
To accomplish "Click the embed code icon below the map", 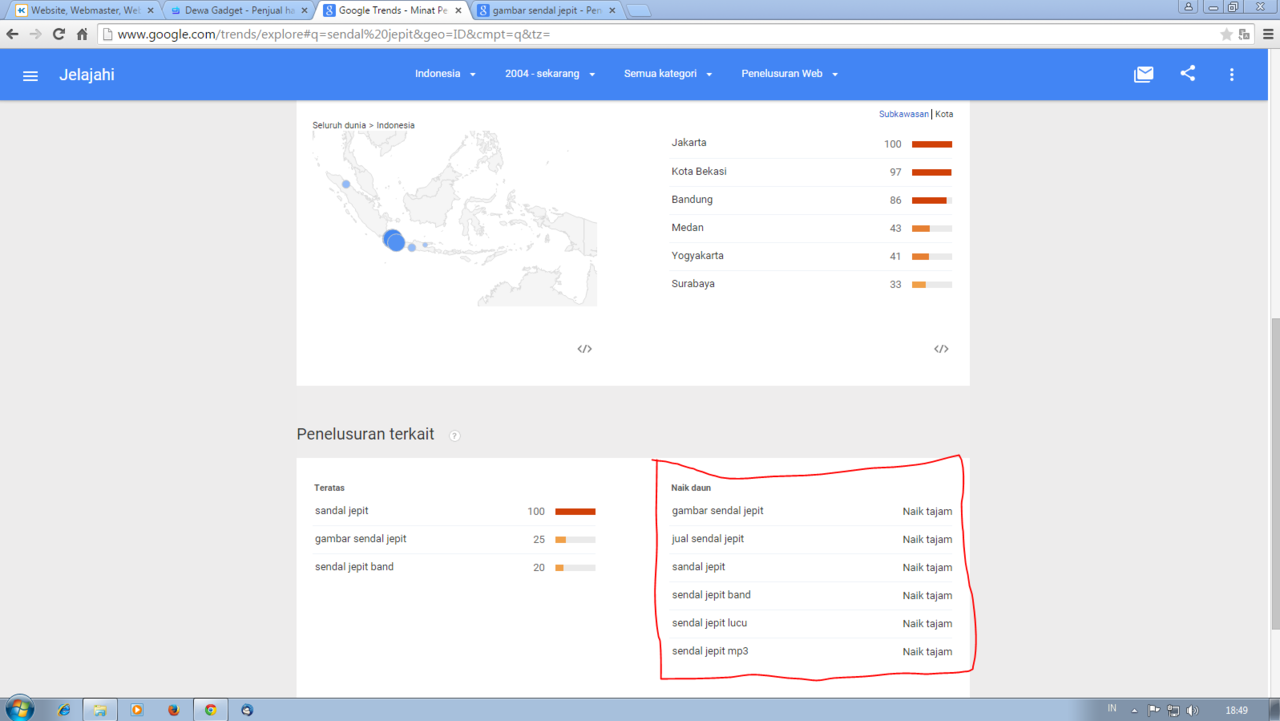I will click(x=584, y=349).
